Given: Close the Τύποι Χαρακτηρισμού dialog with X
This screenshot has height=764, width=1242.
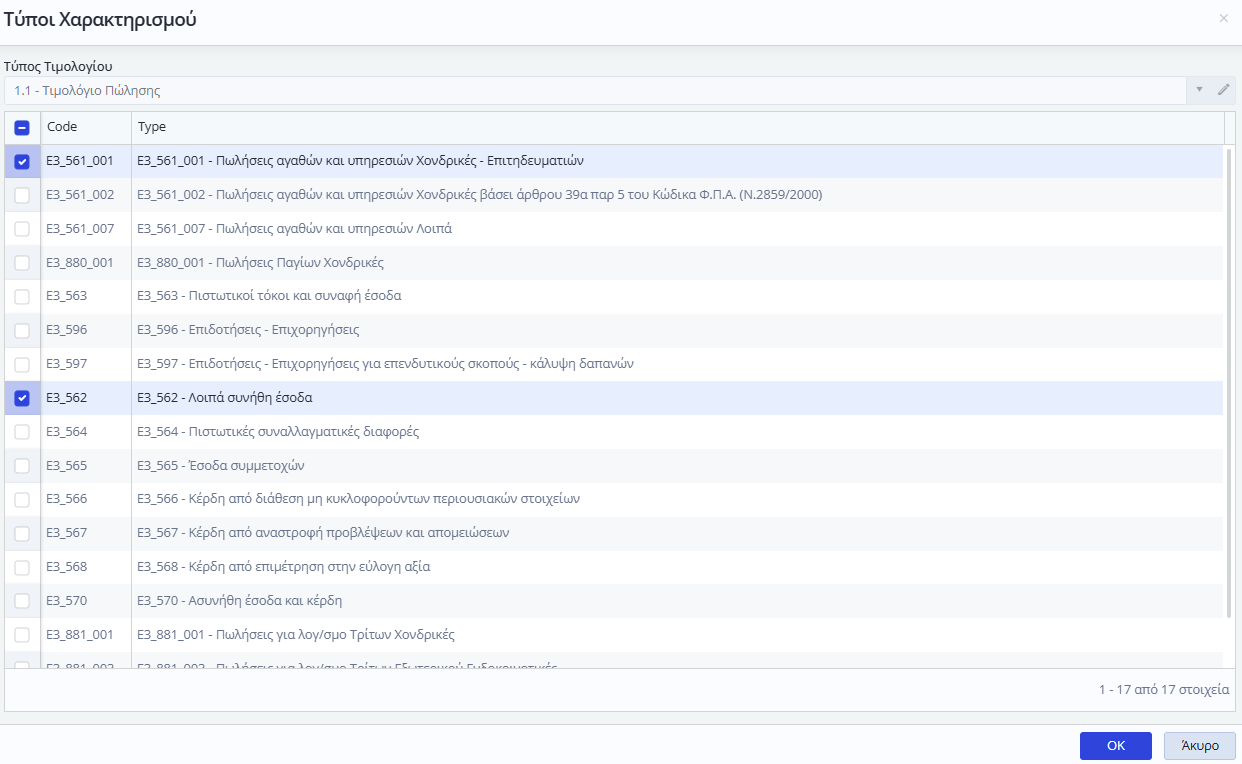Looking at the screenshot, I should 1224,18.
